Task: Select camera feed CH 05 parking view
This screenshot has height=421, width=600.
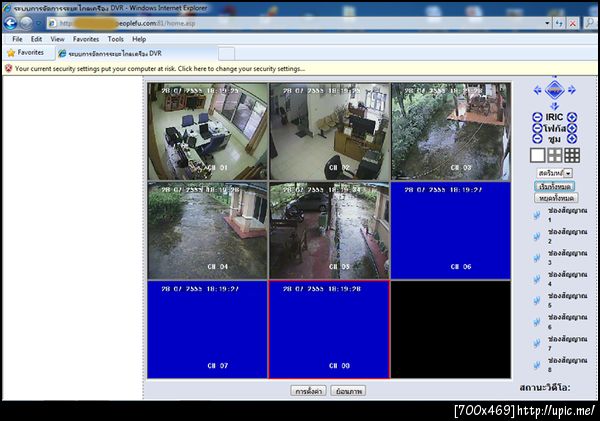Action: [329, 230]
